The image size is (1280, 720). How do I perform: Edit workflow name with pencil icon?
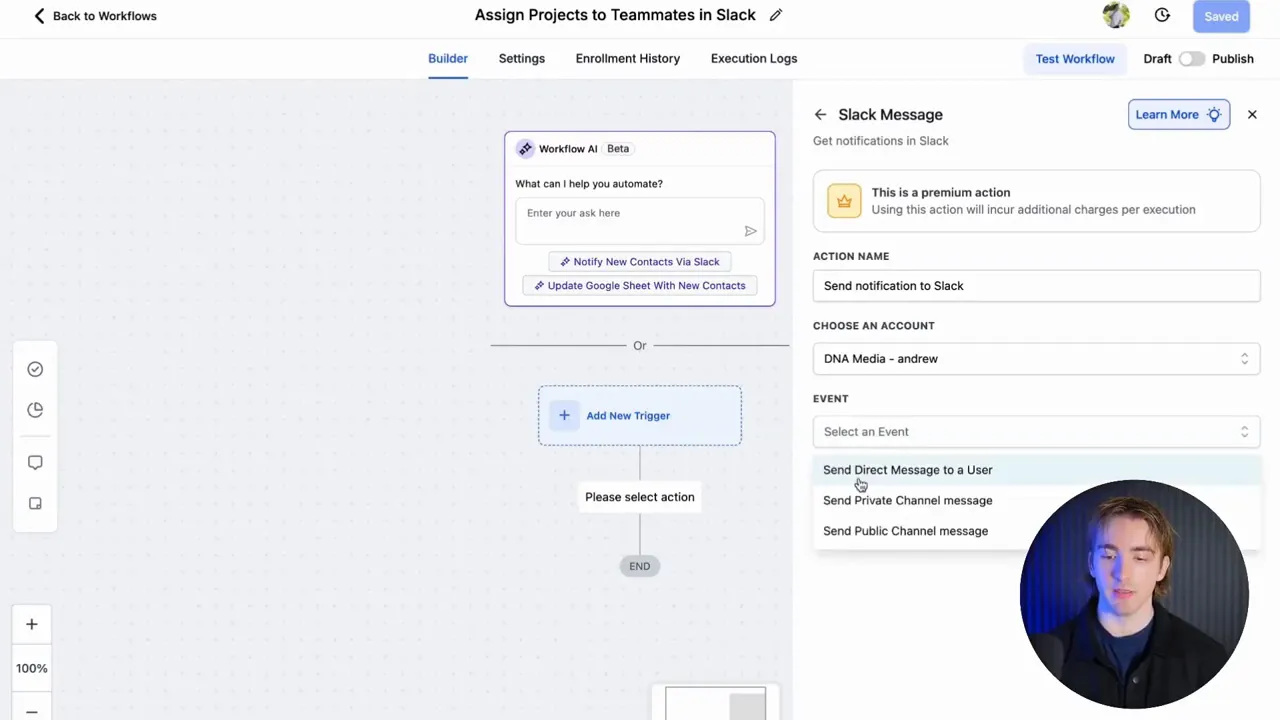coord(776,15)
